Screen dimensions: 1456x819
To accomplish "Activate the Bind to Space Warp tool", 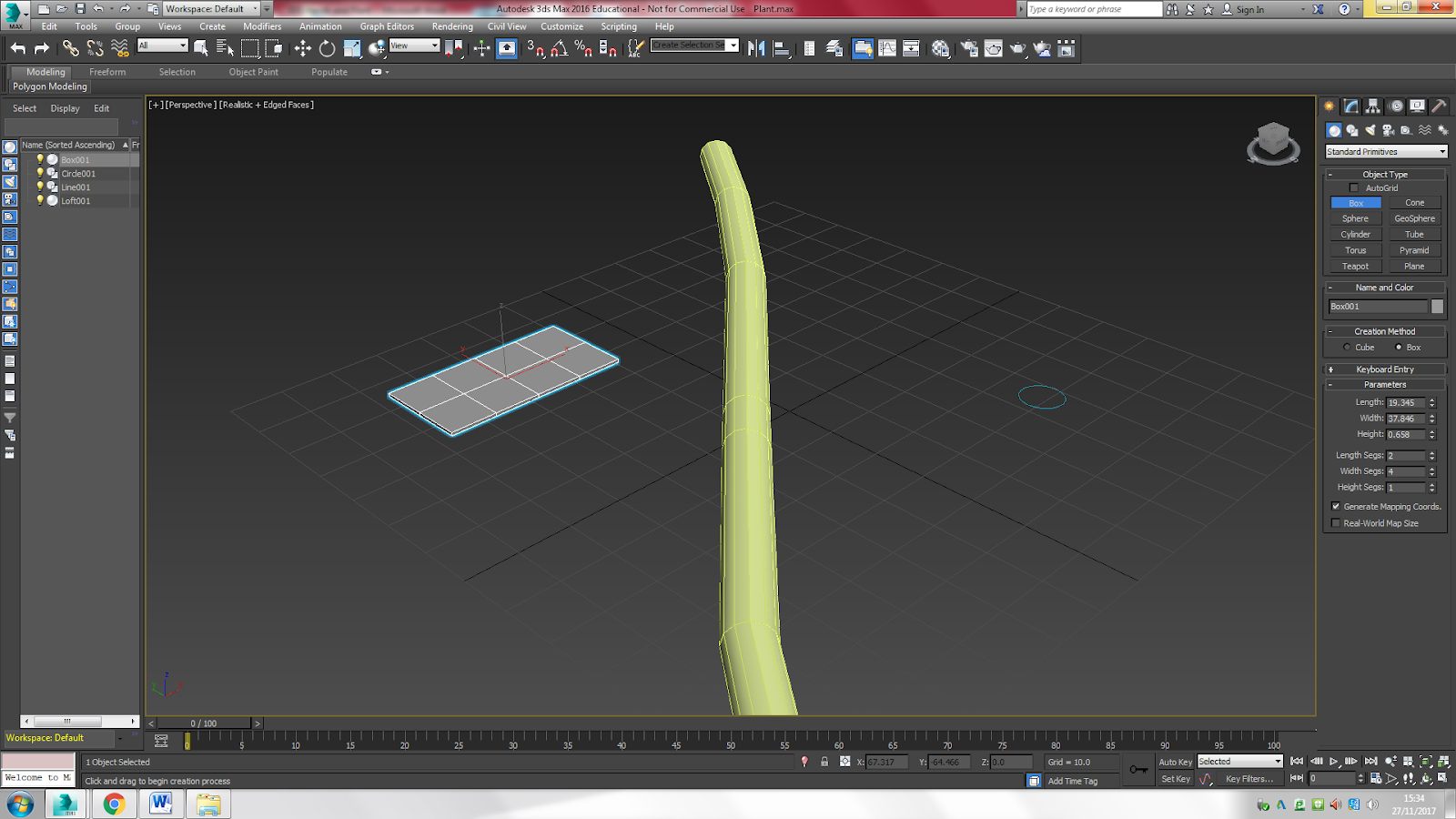I will pyautogui.click(x=119, y=48).
